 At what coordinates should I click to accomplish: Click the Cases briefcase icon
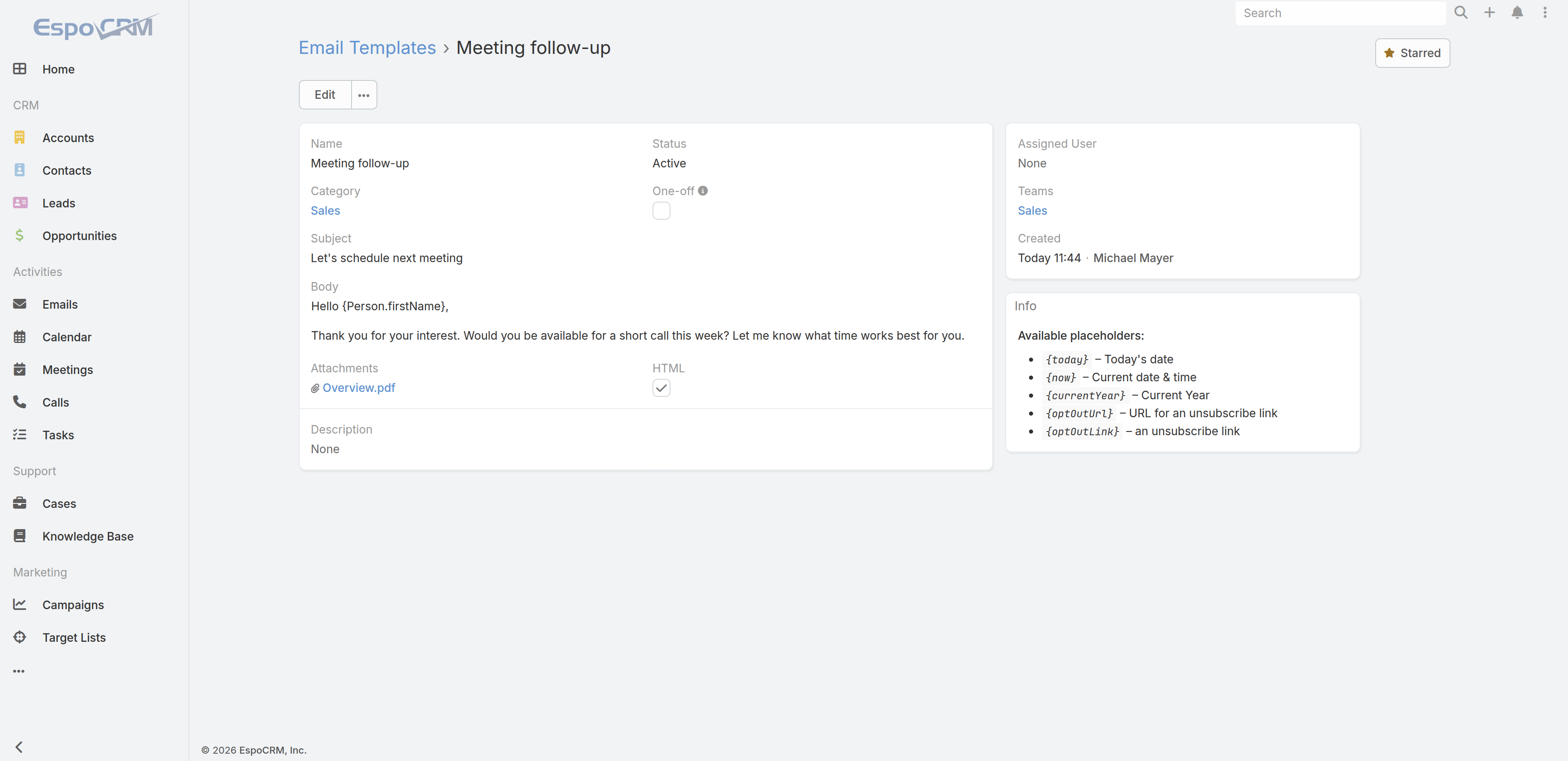pyautogui.click(x=20, y=503)
